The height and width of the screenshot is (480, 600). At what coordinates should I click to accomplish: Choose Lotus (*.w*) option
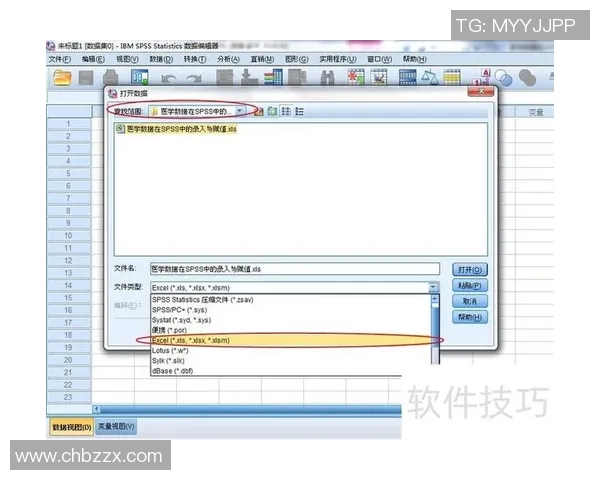click(291, 351)
